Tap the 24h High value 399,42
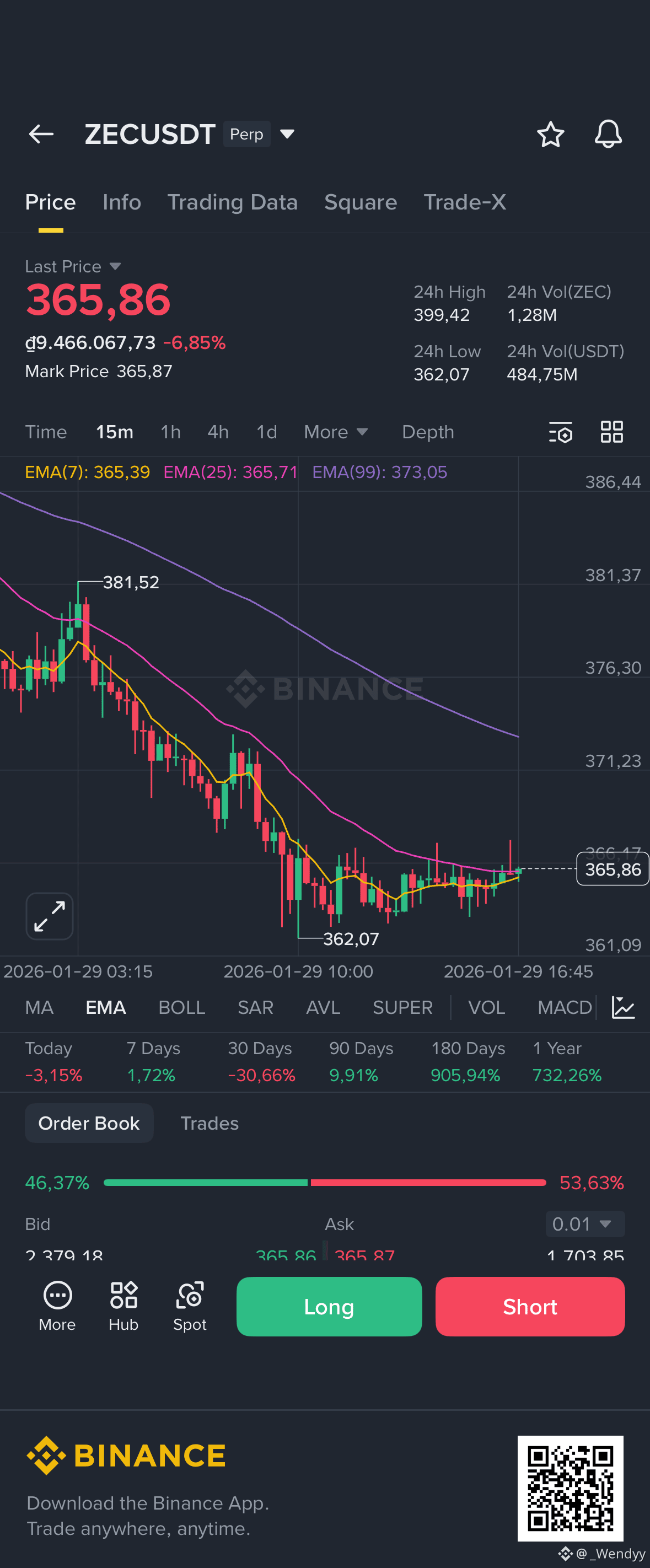This screenshot has height=1568, width=650. point(442,315)
